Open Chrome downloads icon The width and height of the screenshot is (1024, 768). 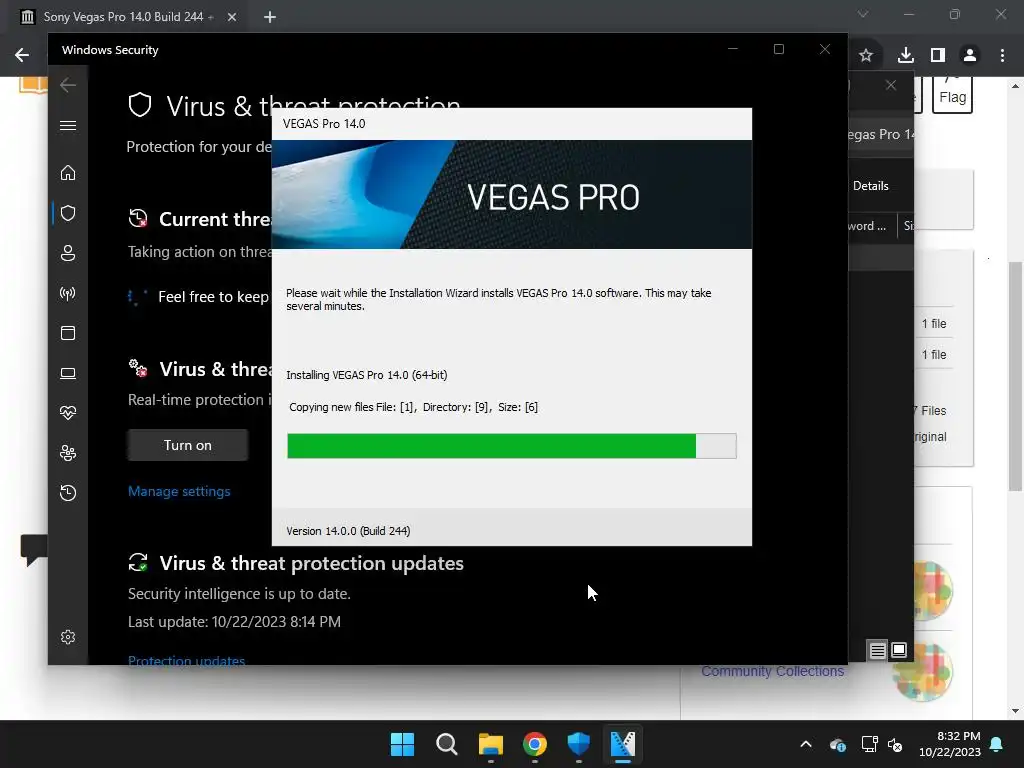906,56
